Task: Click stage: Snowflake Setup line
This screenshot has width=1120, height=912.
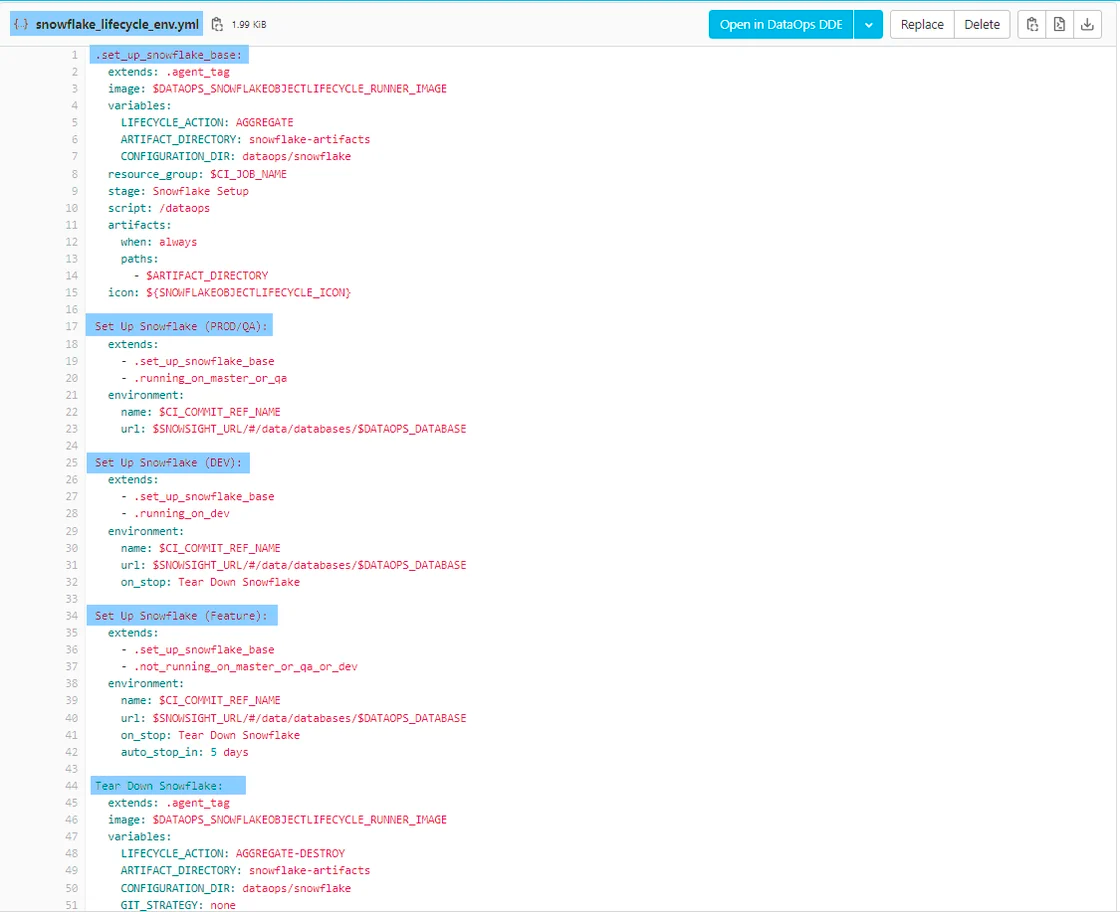Action: (x=178, y=191)
